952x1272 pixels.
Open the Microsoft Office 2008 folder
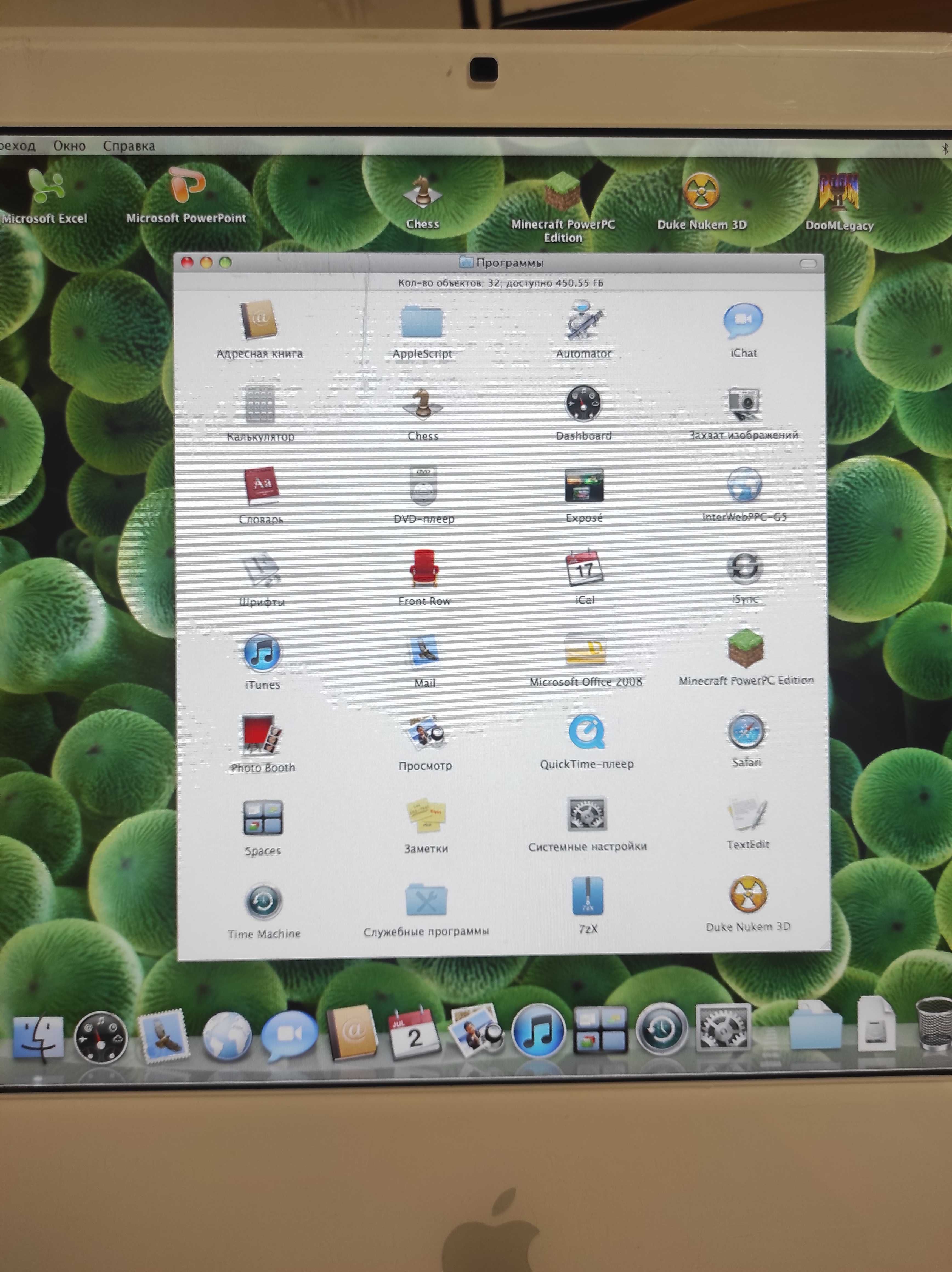pyautogui.click(x=586, y=649)
